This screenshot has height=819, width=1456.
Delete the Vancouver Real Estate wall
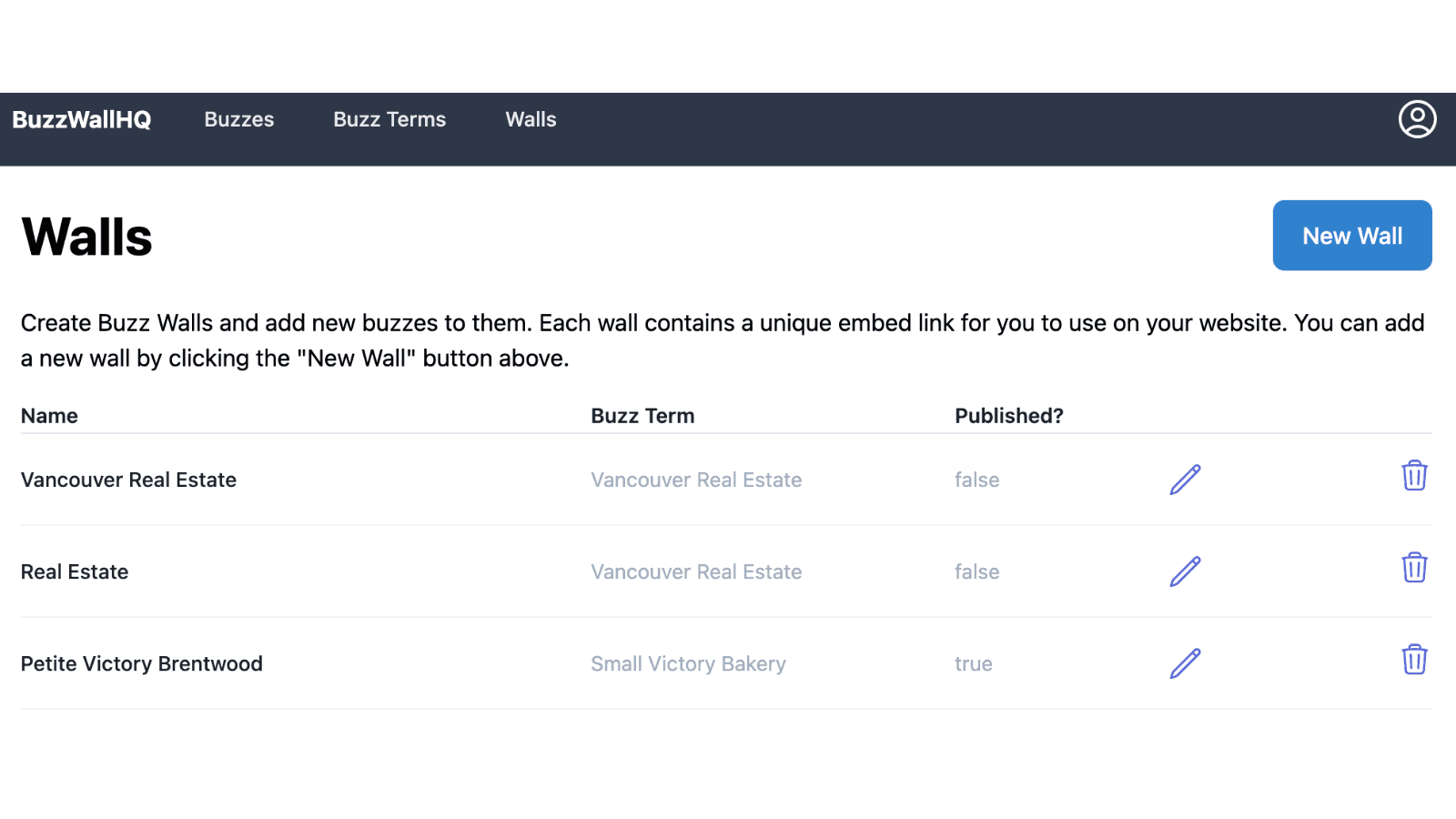click(x=1414, y=476)
